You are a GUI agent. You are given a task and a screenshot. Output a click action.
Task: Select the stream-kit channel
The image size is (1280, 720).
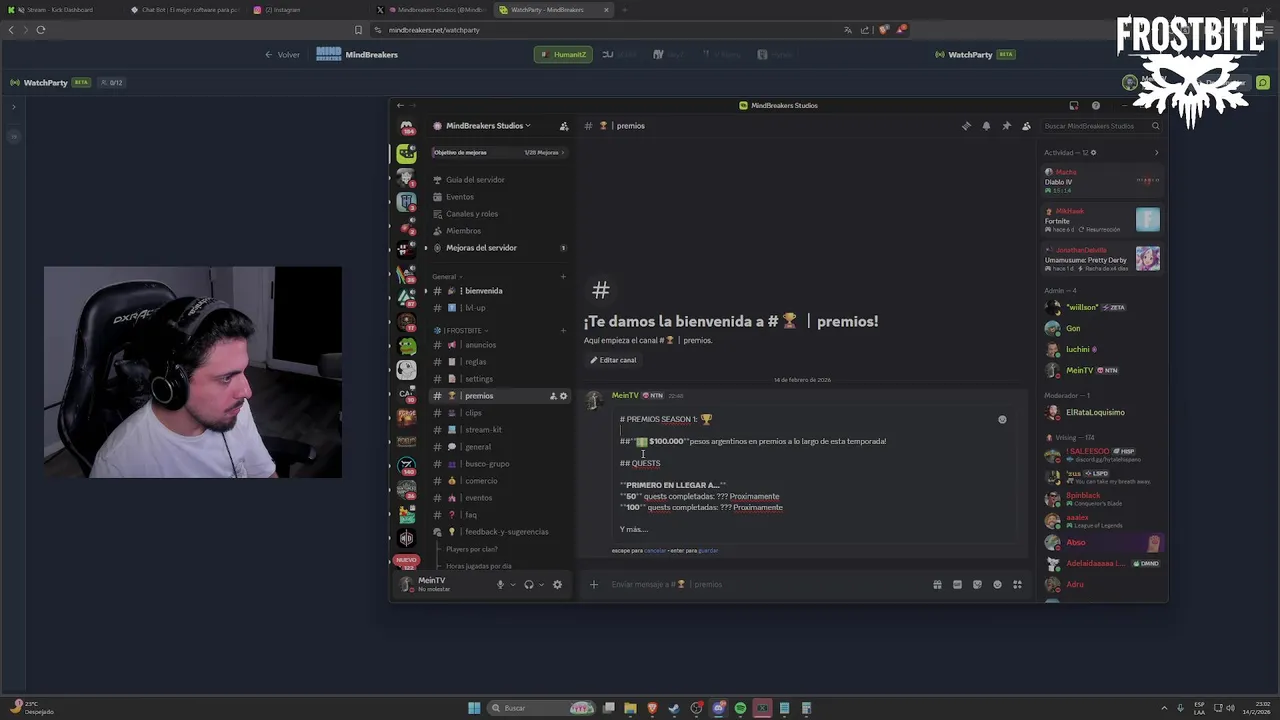click(x=500, y=430)
